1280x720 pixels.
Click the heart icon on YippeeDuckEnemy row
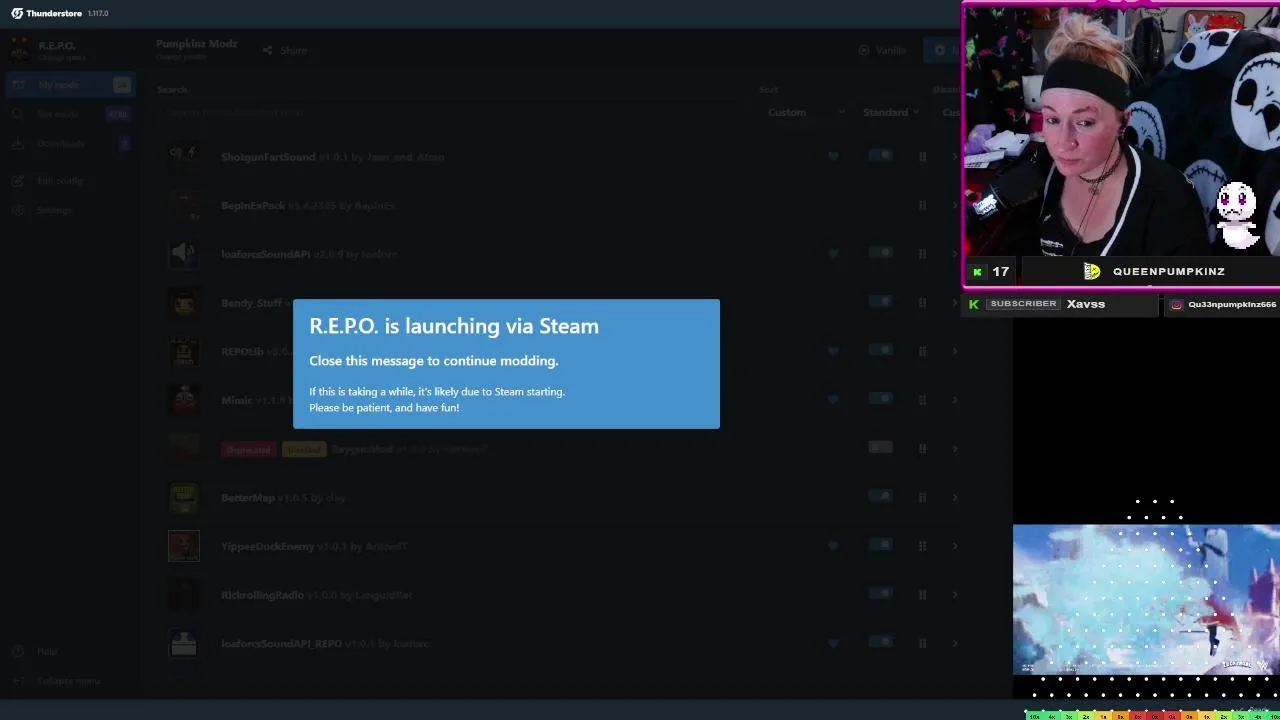833,545
